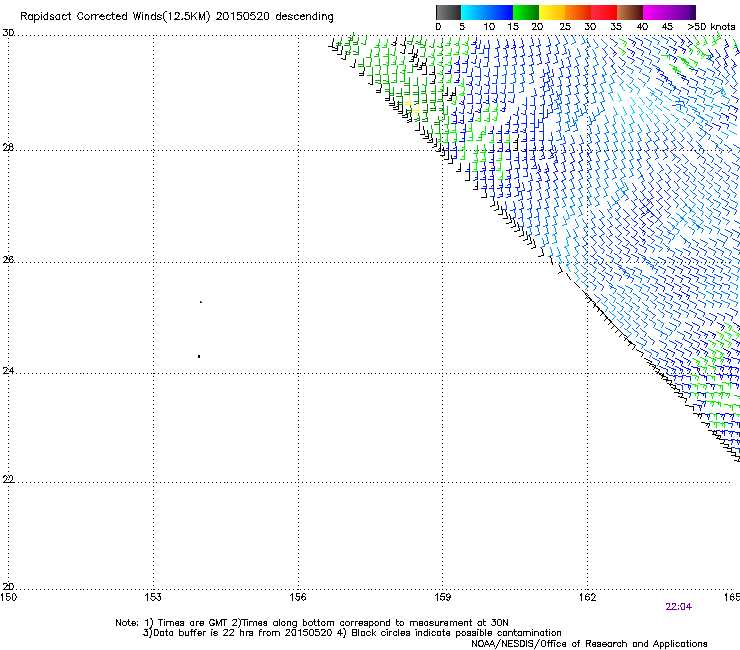Click the longitude label '159'

pyautogui.click(x=443, y=597)
